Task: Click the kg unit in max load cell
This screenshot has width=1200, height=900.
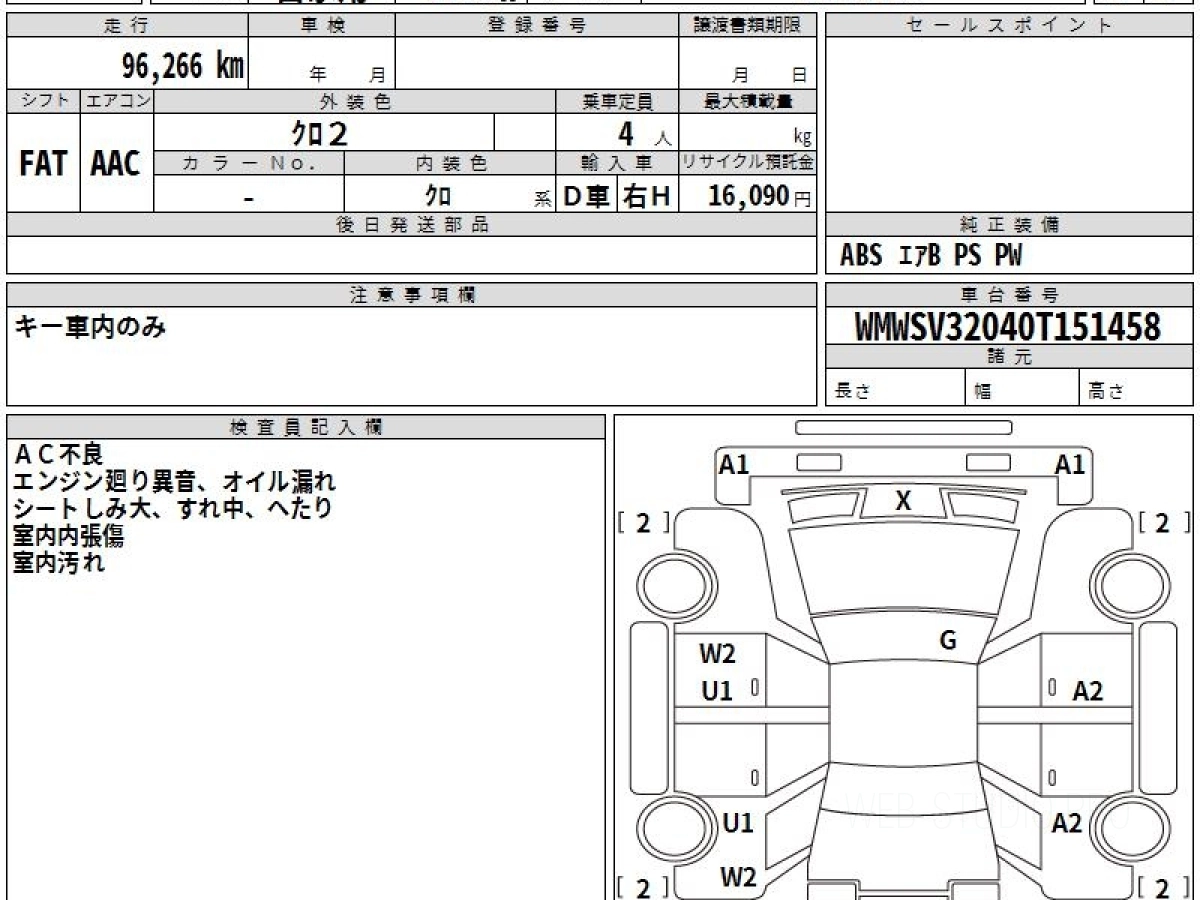Action: (x=802, y=138)
